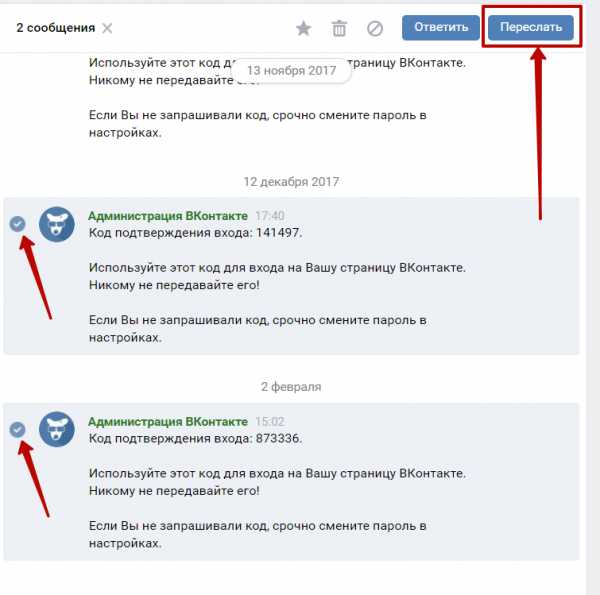Open Администрация ВКонтакте name in 17:40 message
600x595 pixels.
tap(168, 216)
